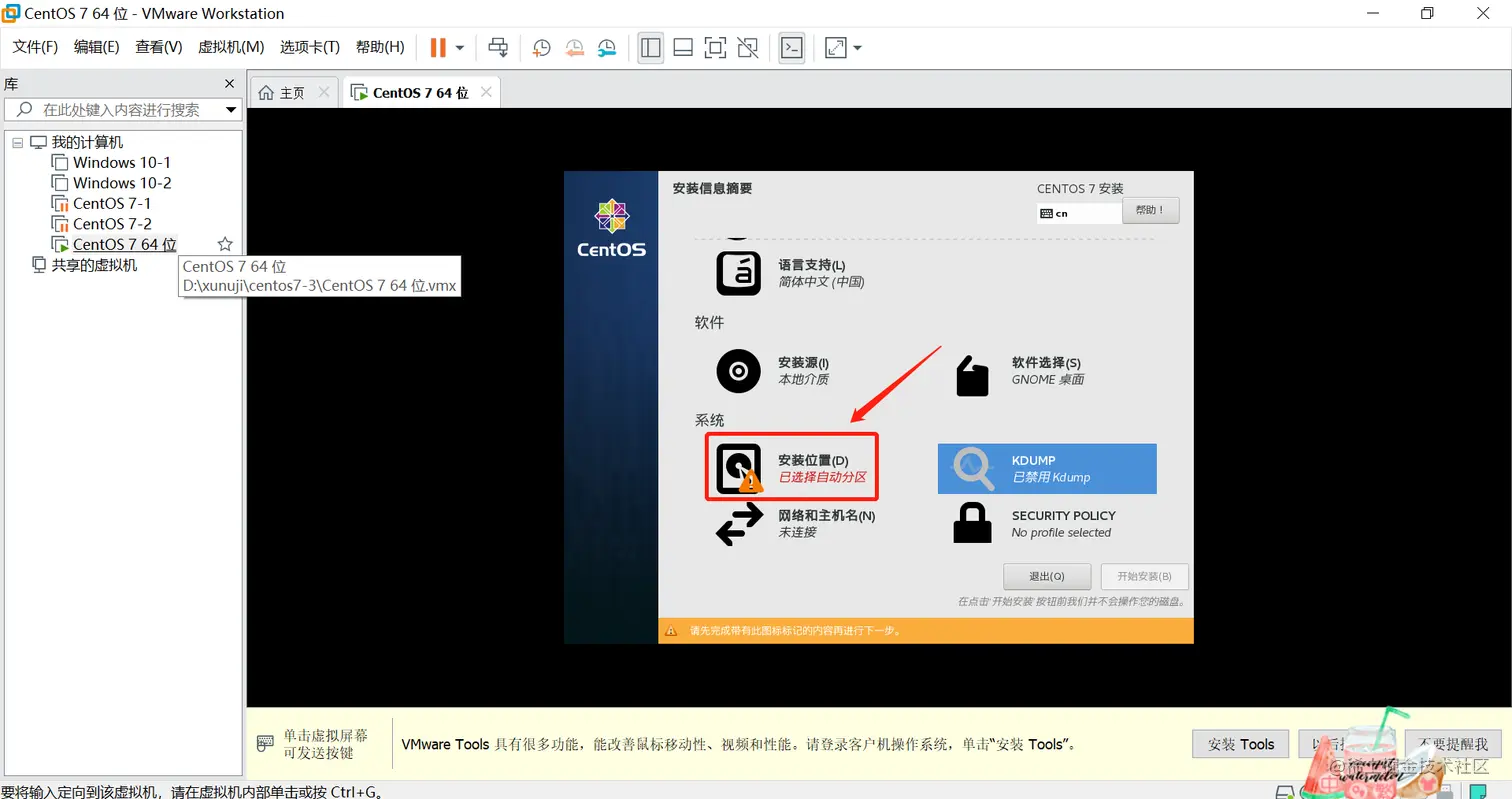Click the send Ctrl+Alt+Del toolbar icon

click(497, 47)
